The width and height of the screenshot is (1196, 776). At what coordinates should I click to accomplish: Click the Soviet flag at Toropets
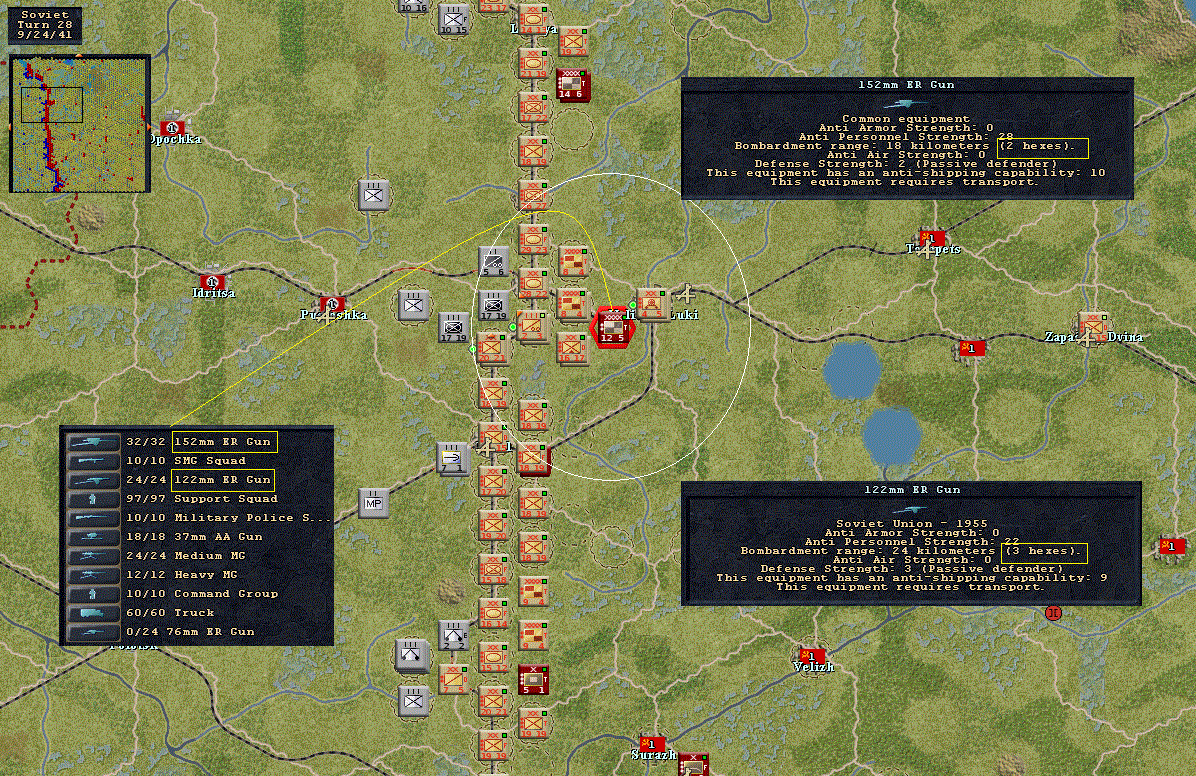(930, 238)
